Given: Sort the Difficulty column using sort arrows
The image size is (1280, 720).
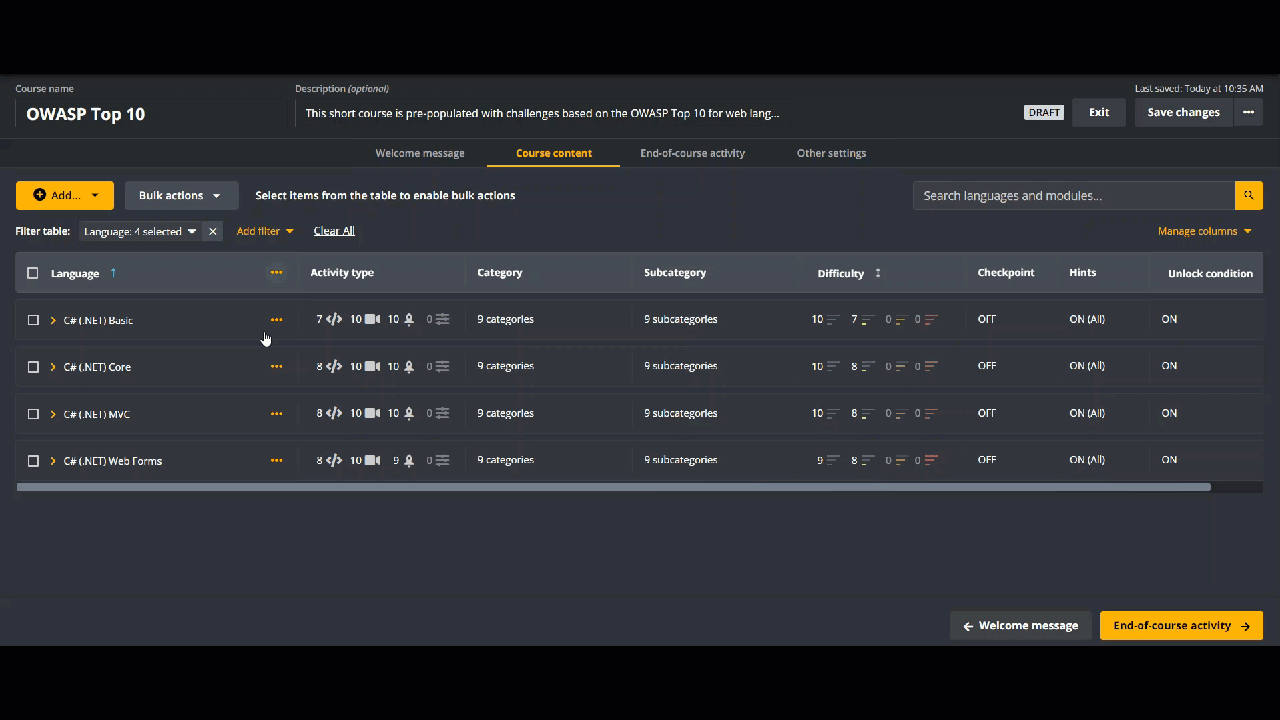Looking at the screenshot, I should [878, 273].
